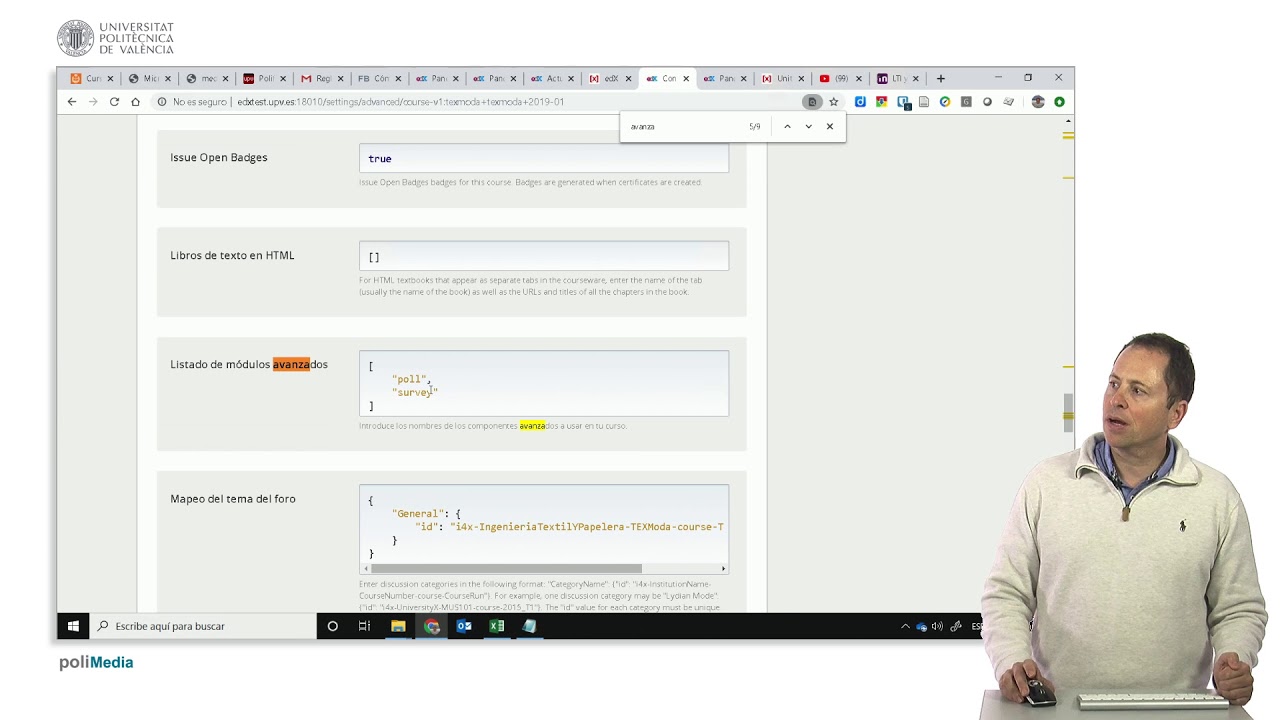Image resolution: width=1280 pixels, height=720 pixels.
Task: Click the 'Issue Open Badges' value field
Action: (544, 158)
